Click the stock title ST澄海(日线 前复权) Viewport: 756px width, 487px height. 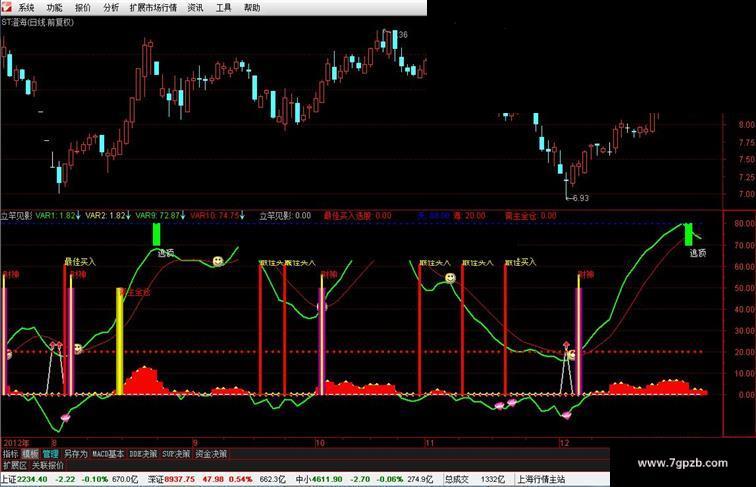pos(38,22)
